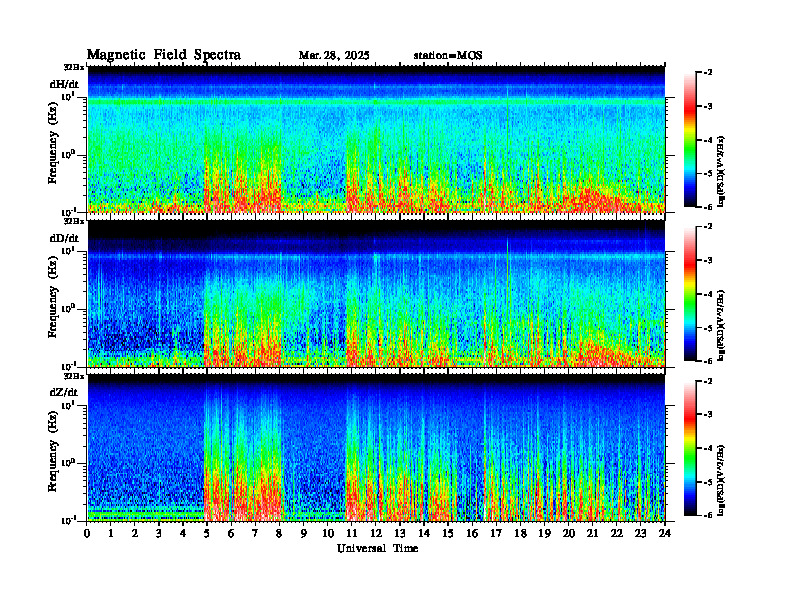Click the color scale bar beside dH/dt
The width and height of the screenshot is (792, 612).
click(690, 139)
